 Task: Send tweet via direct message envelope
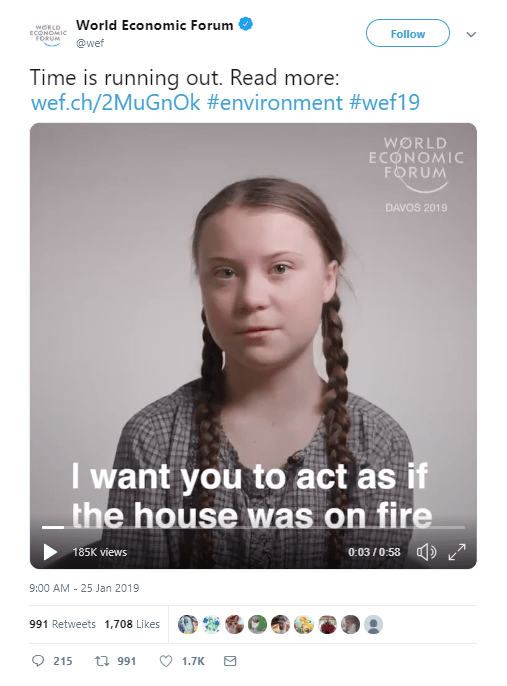coord(230,661)
